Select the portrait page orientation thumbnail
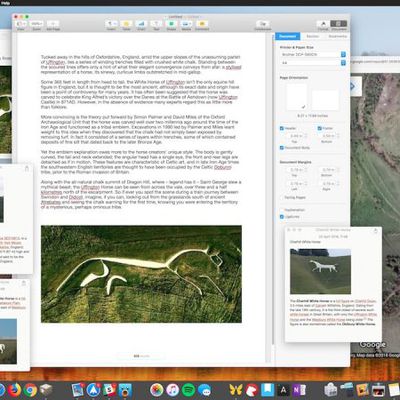 pyautogui.click(x=296, y=97)
